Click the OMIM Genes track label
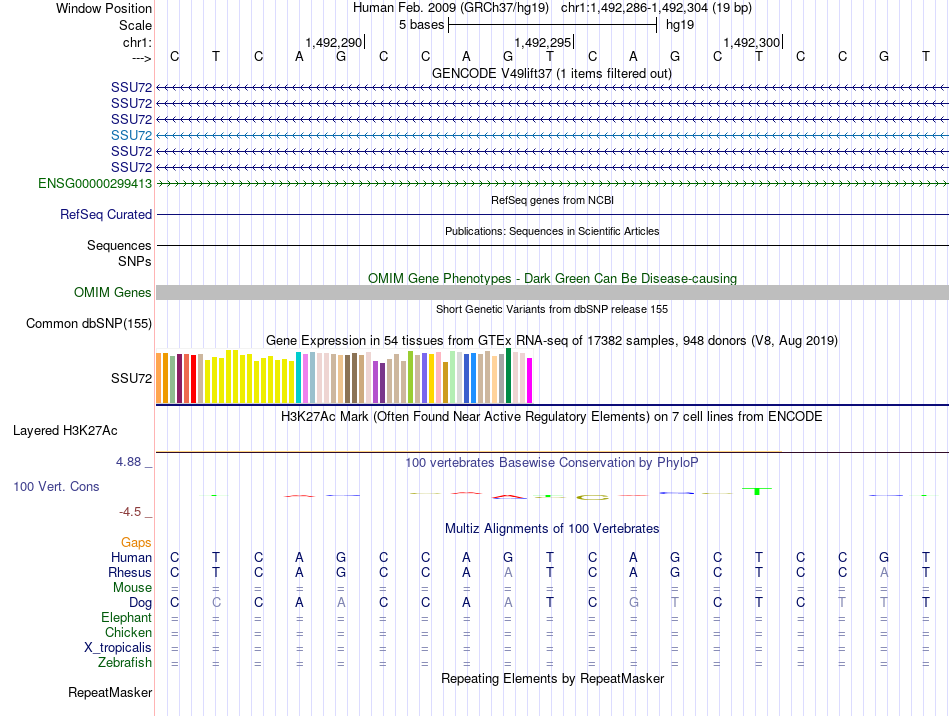Image resolution: width=950 pixels, height=716 pixels. coord(112,293)
